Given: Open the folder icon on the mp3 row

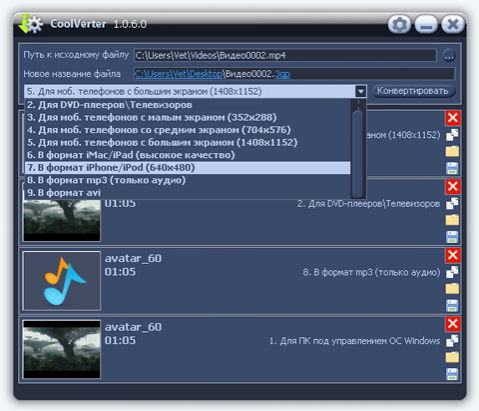Looking at the screenshot, I should pos(452,289).
